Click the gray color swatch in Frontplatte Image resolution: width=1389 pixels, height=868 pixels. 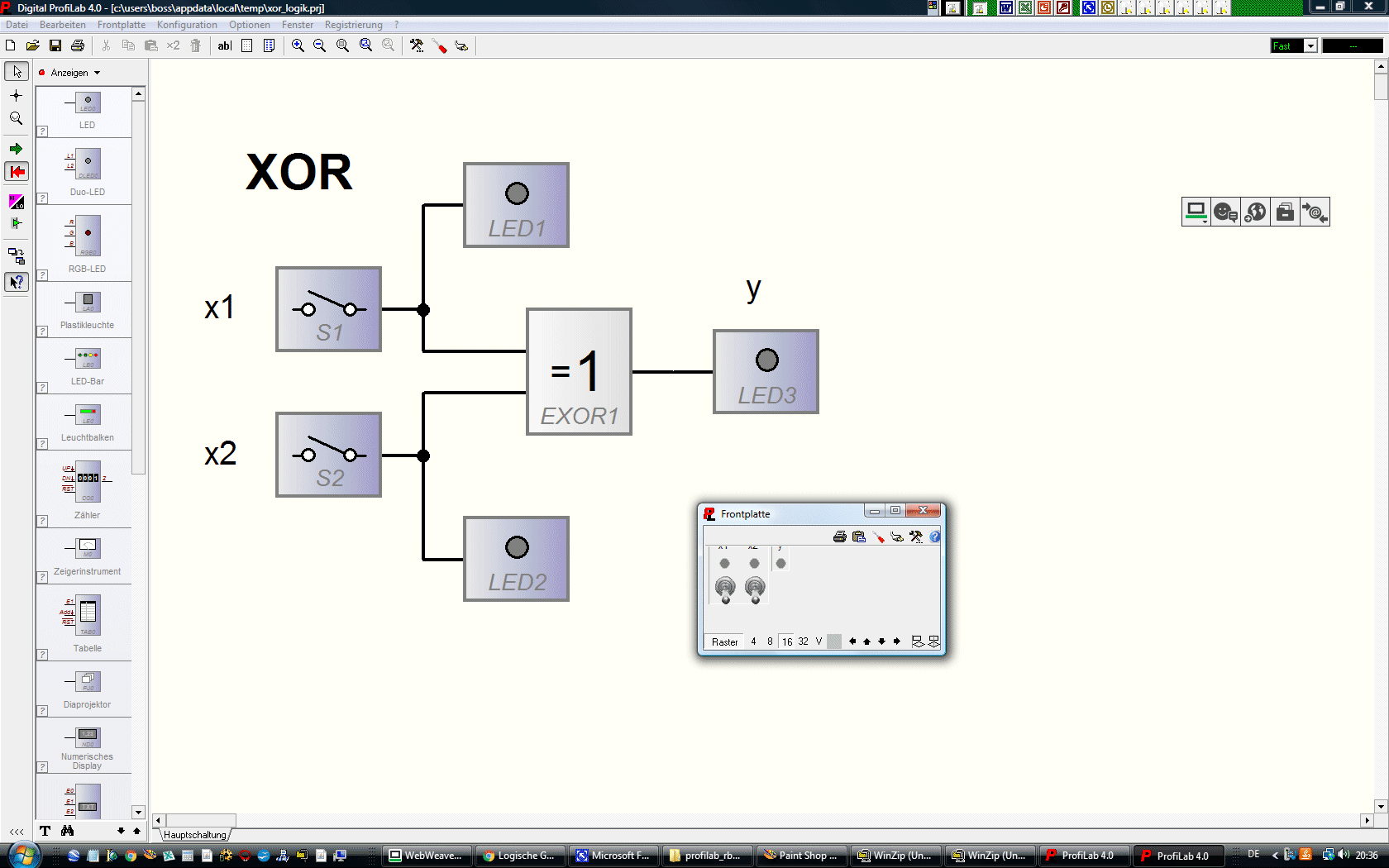(x=834, y=641)
